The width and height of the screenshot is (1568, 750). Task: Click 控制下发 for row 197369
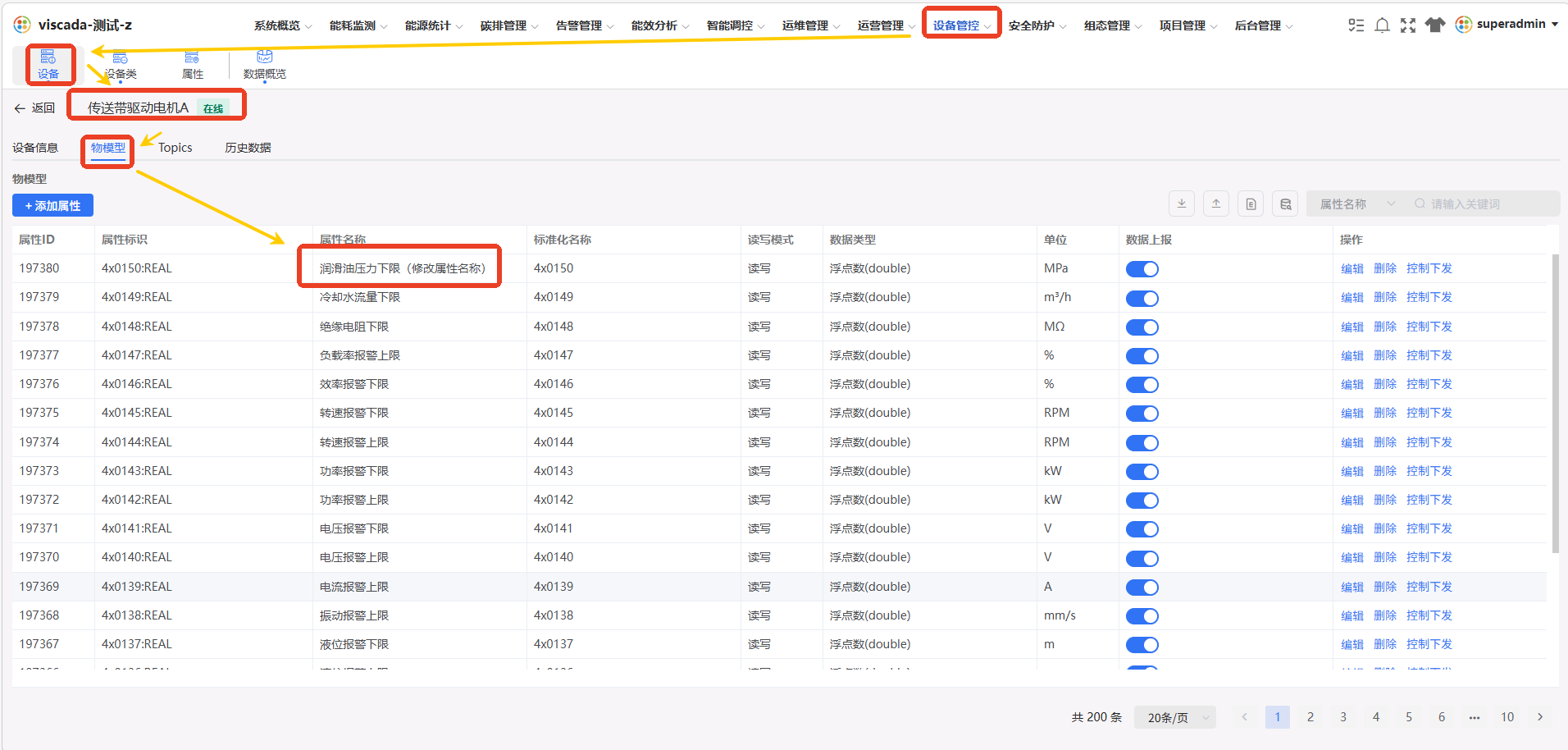[1429, 587]
